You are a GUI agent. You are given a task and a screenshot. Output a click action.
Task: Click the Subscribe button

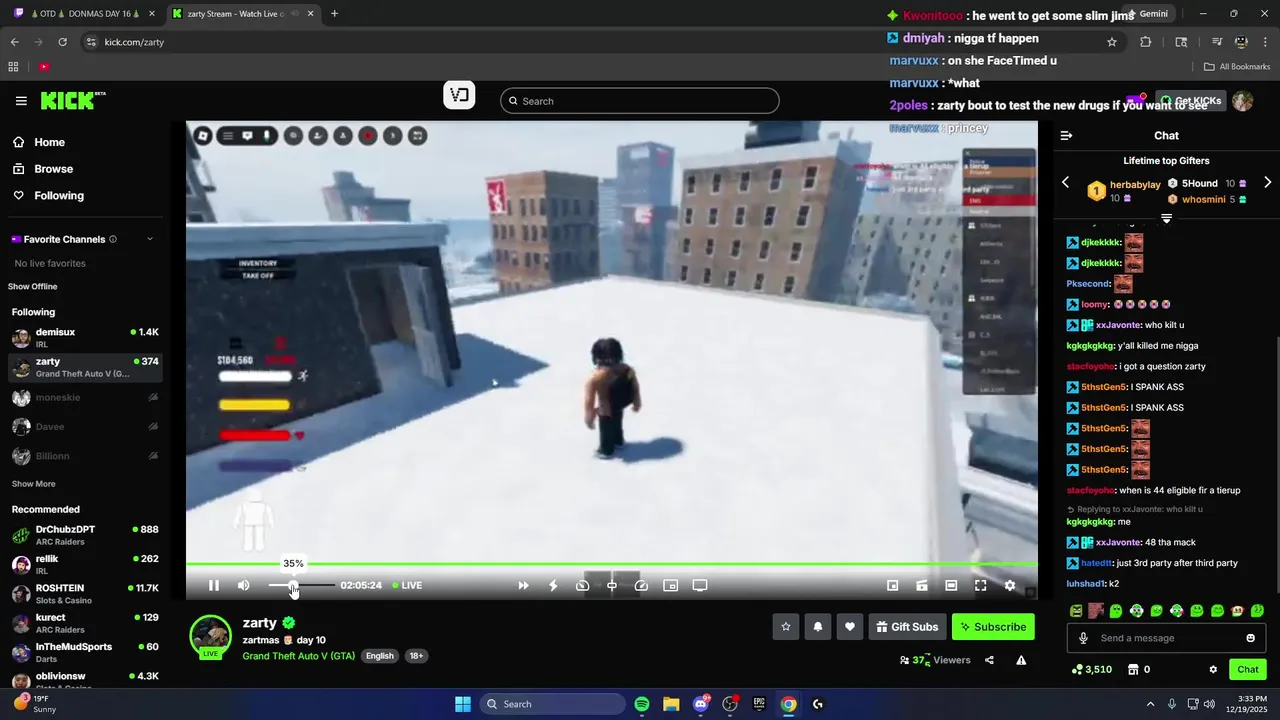pyautogui.click(x=993, y=627)
